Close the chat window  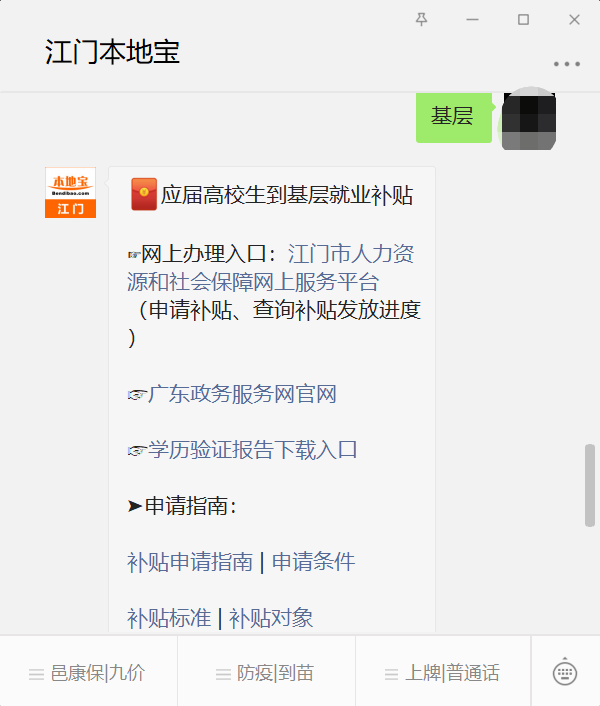click(x=574, y=19)
